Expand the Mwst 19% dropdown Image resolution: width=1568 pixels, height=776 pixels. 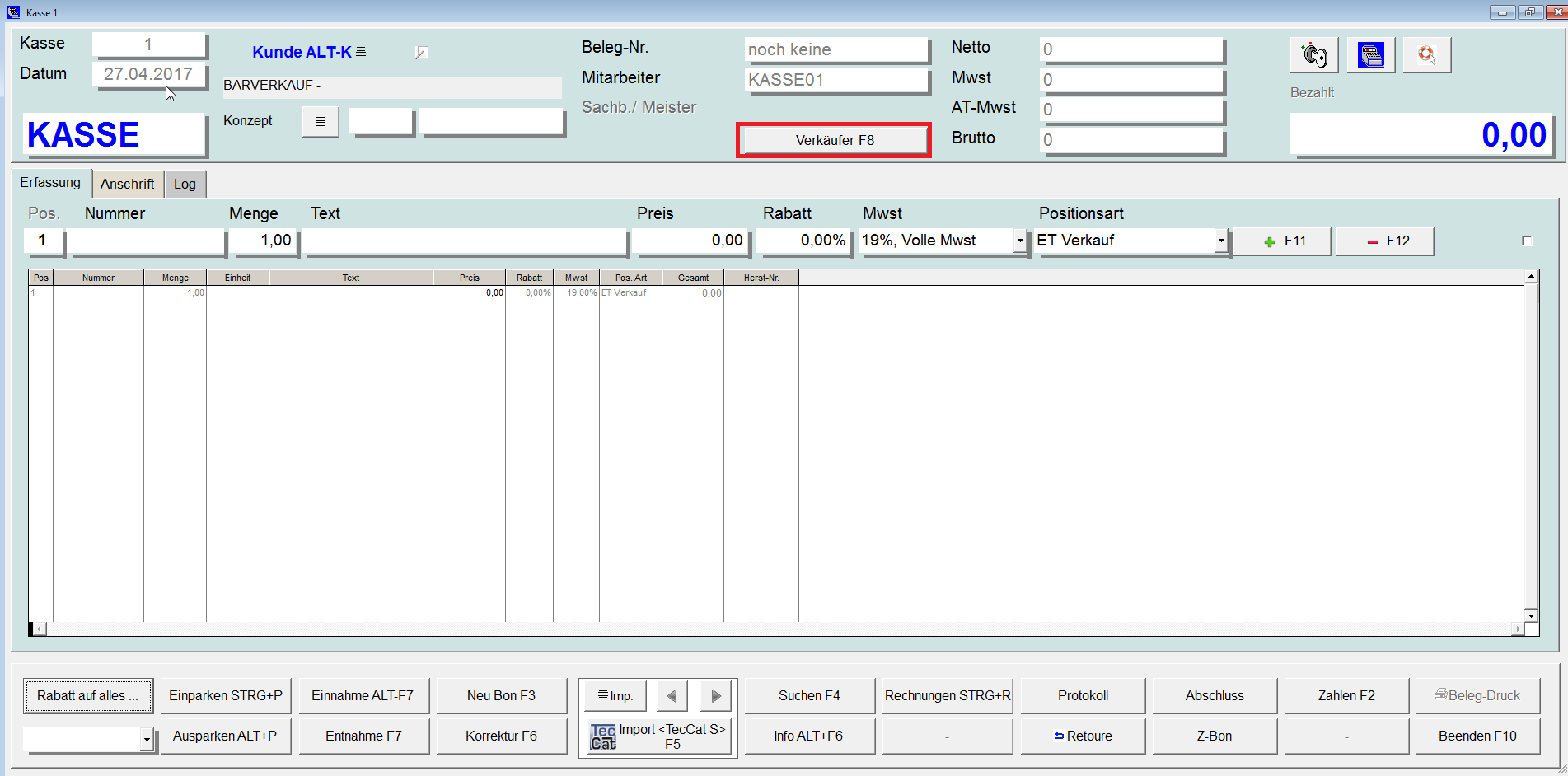tap(1020, 241)
